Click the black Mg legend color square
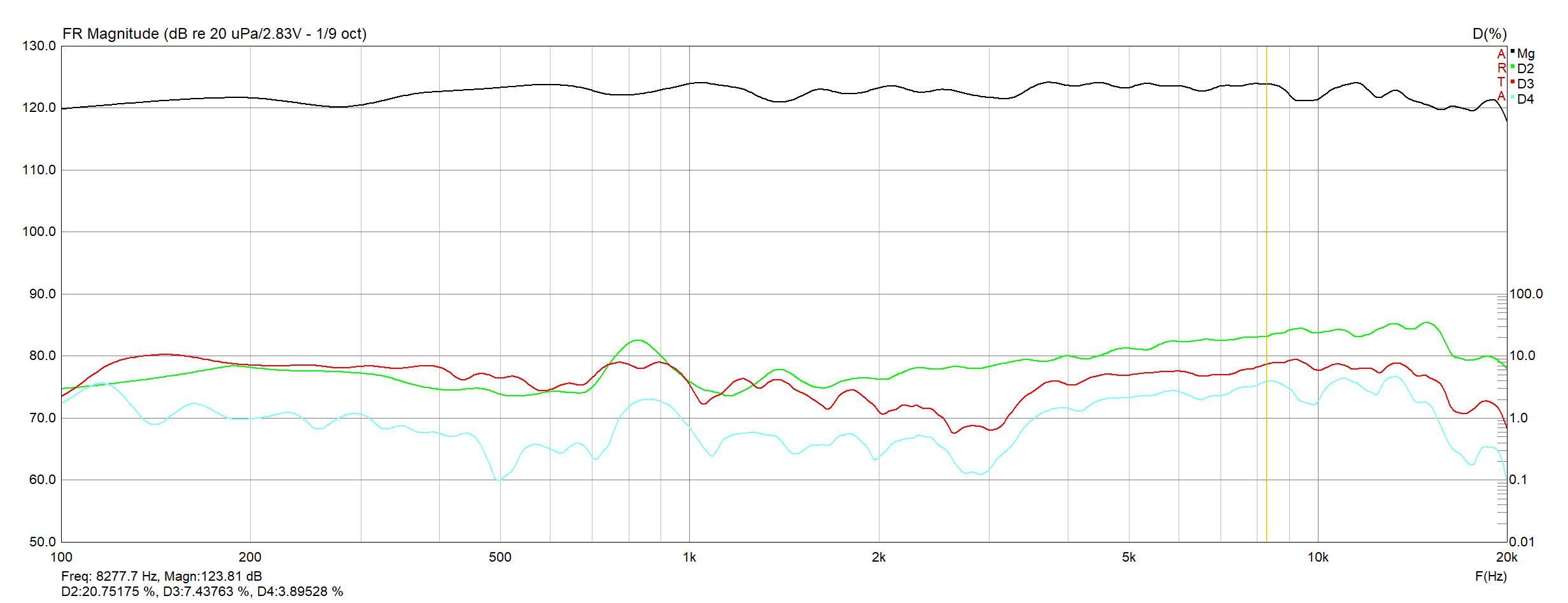The width and height of the screenshot is (1568, 603). pos(1513,51)
